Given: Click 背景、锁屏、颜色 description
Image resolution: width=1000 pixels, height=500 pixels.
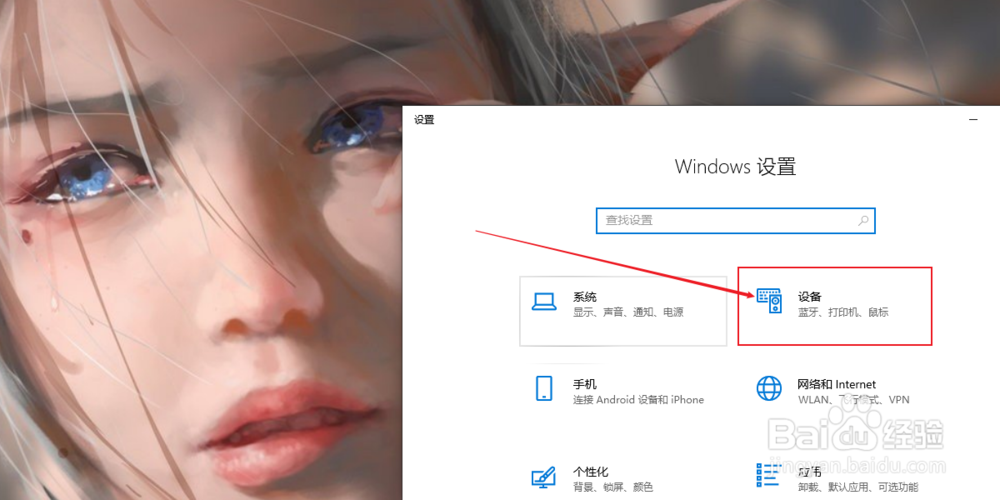Looking at the screenshot, I should 613,488.
